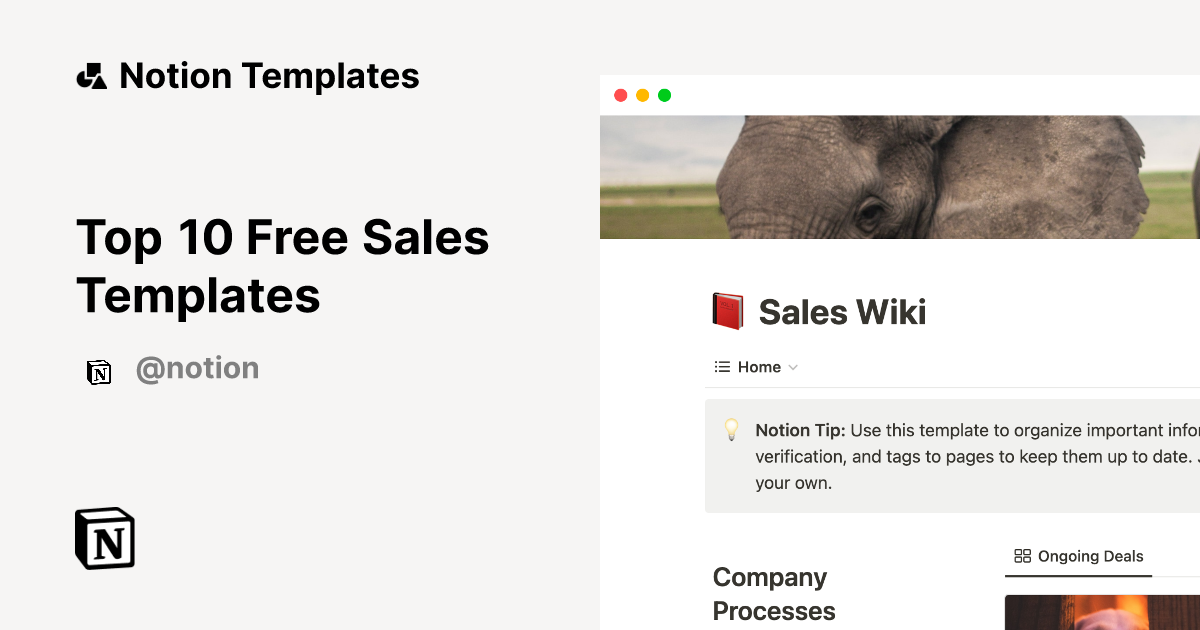
Task: Click the red traffic light control
Action: [621, 94]
